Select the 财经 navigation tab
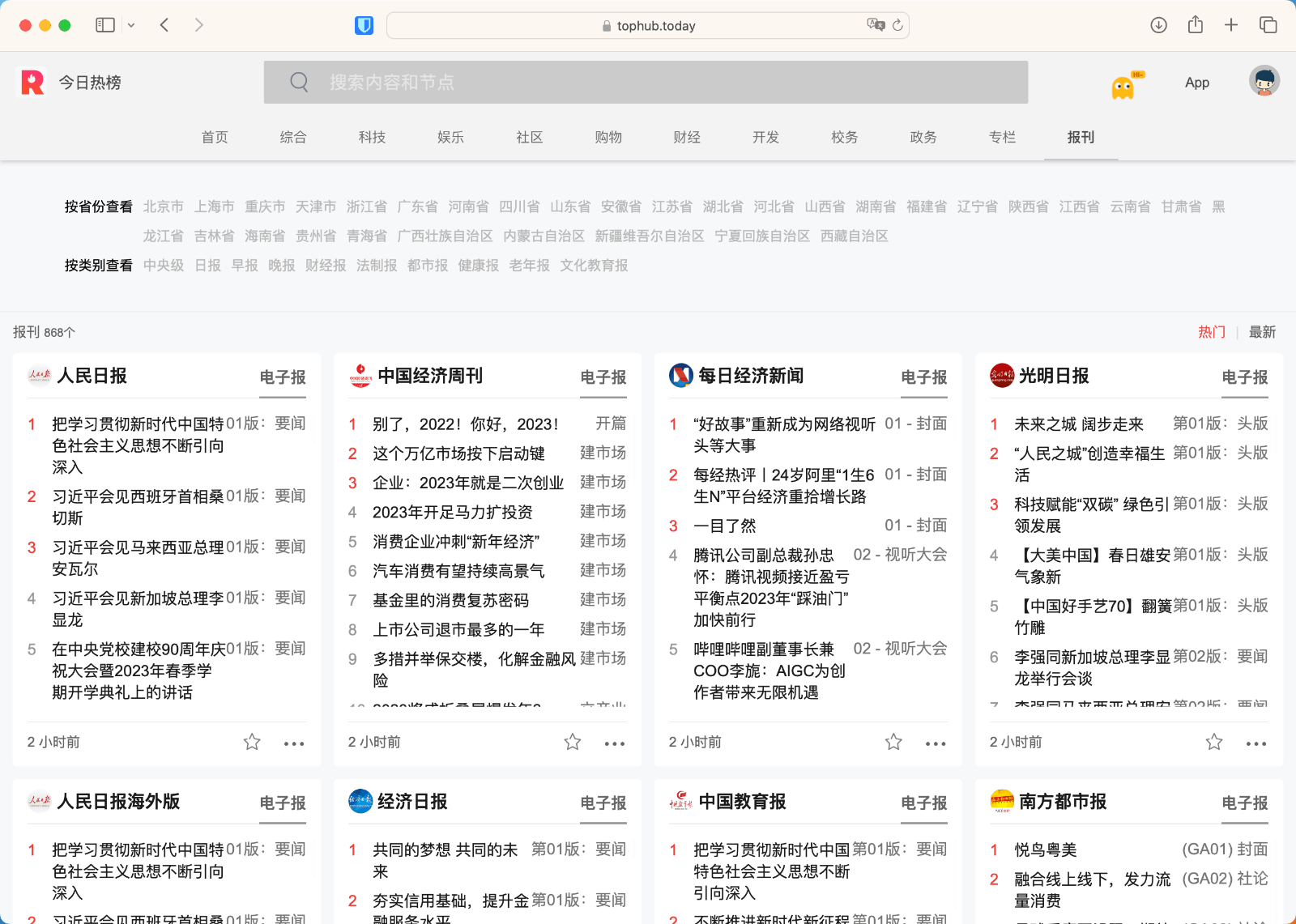The height and width of the screenshot is (924, 1296). tap(687, 137)
